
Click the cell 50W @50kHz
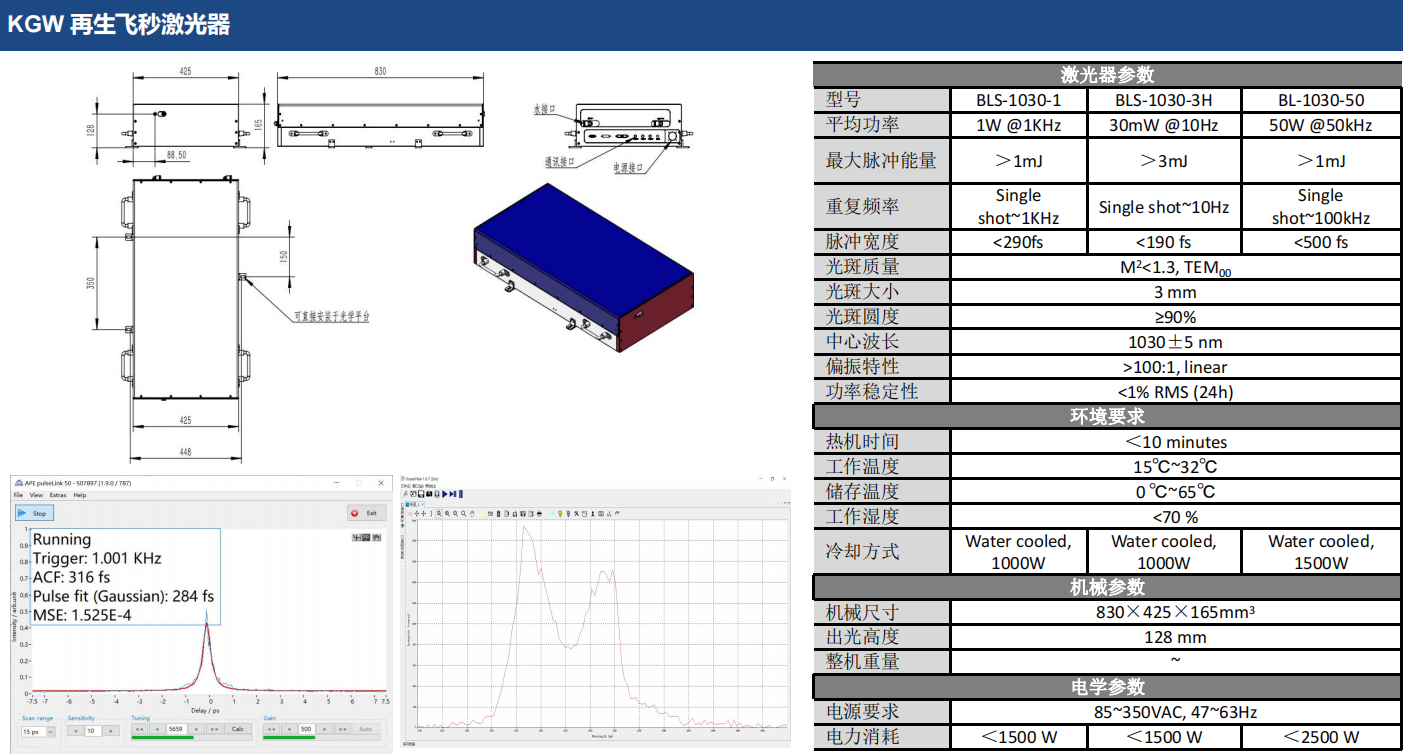pos(1321,125)
